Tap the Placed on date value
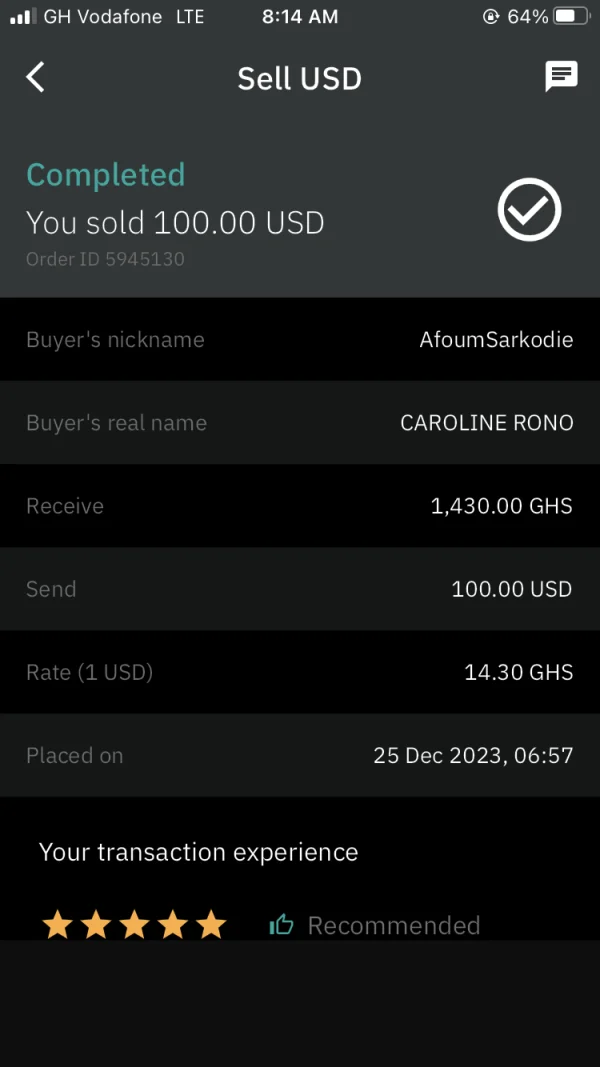Screen dimensions: 600x1067 [x=473, y=755]
